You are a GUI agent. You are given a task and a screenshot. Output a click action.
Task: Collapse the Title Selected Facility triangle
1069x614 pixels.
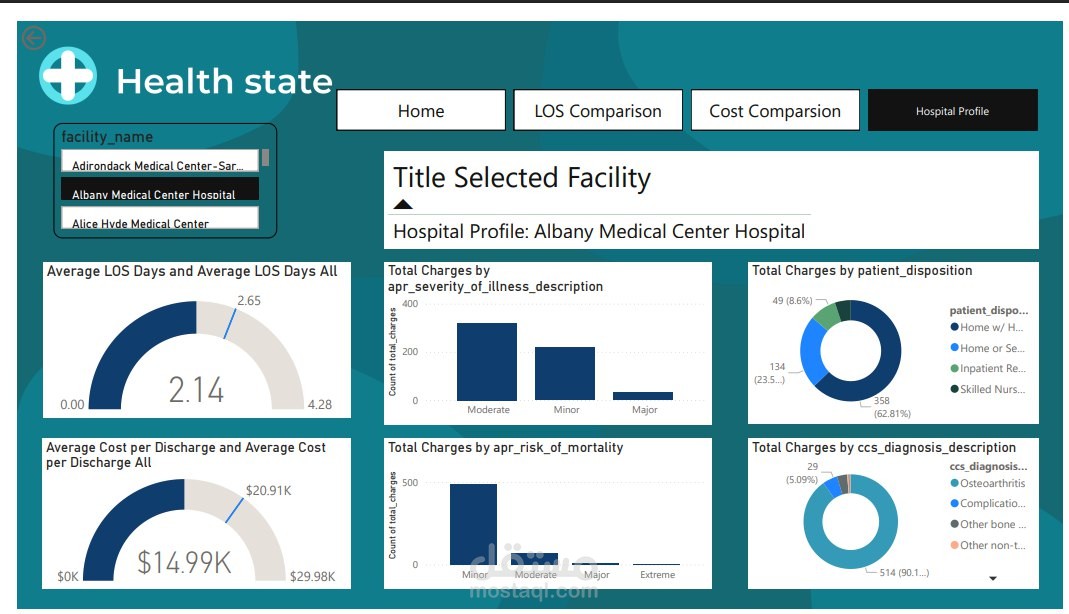(x=403, y=204)
